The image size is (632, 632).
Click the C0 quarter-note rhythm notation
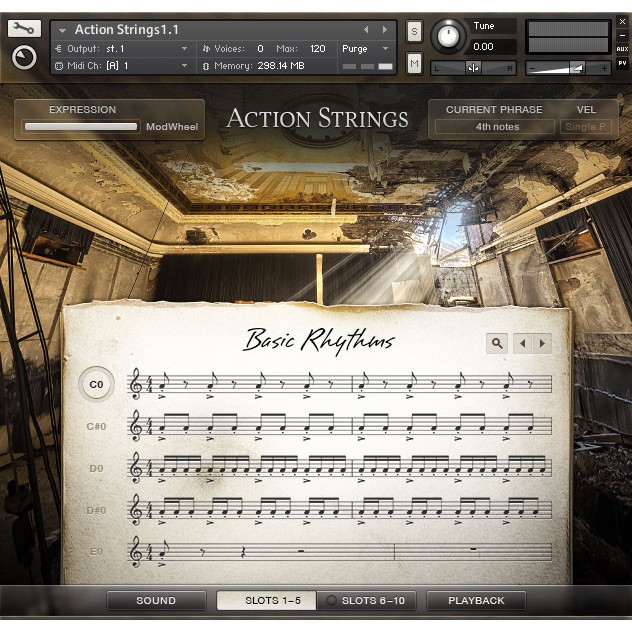[340, 384]
